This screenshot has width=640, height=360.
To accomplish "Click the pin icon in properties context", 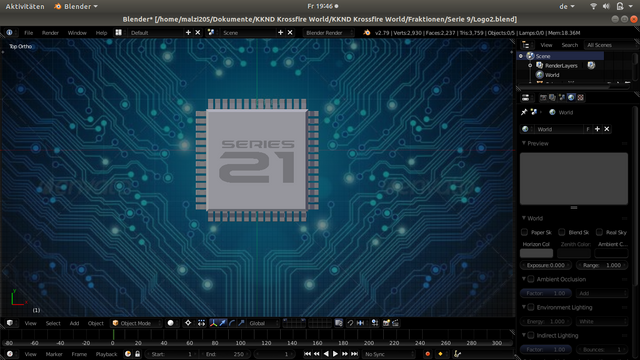I will [x=524, y=112].
